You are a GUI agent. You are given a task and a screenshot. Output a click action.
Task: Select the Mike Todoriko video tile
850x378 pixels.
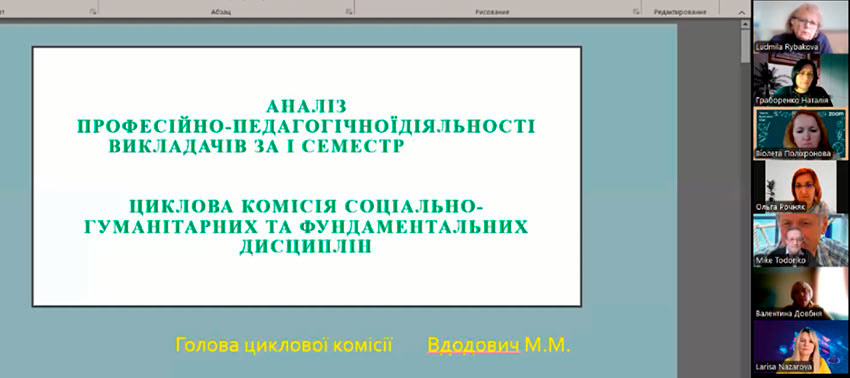pyautogui.click(x=801, y=239)
